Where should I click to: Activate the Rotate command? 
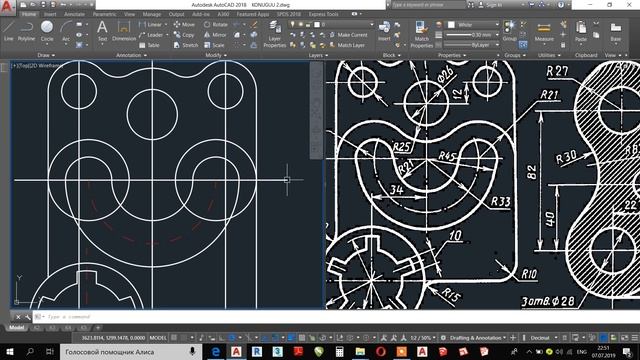216,24
